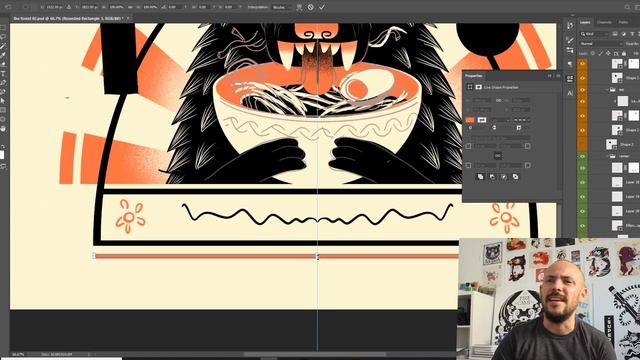Hide the Shape 1 layer
640x360 pixels.
582,78
